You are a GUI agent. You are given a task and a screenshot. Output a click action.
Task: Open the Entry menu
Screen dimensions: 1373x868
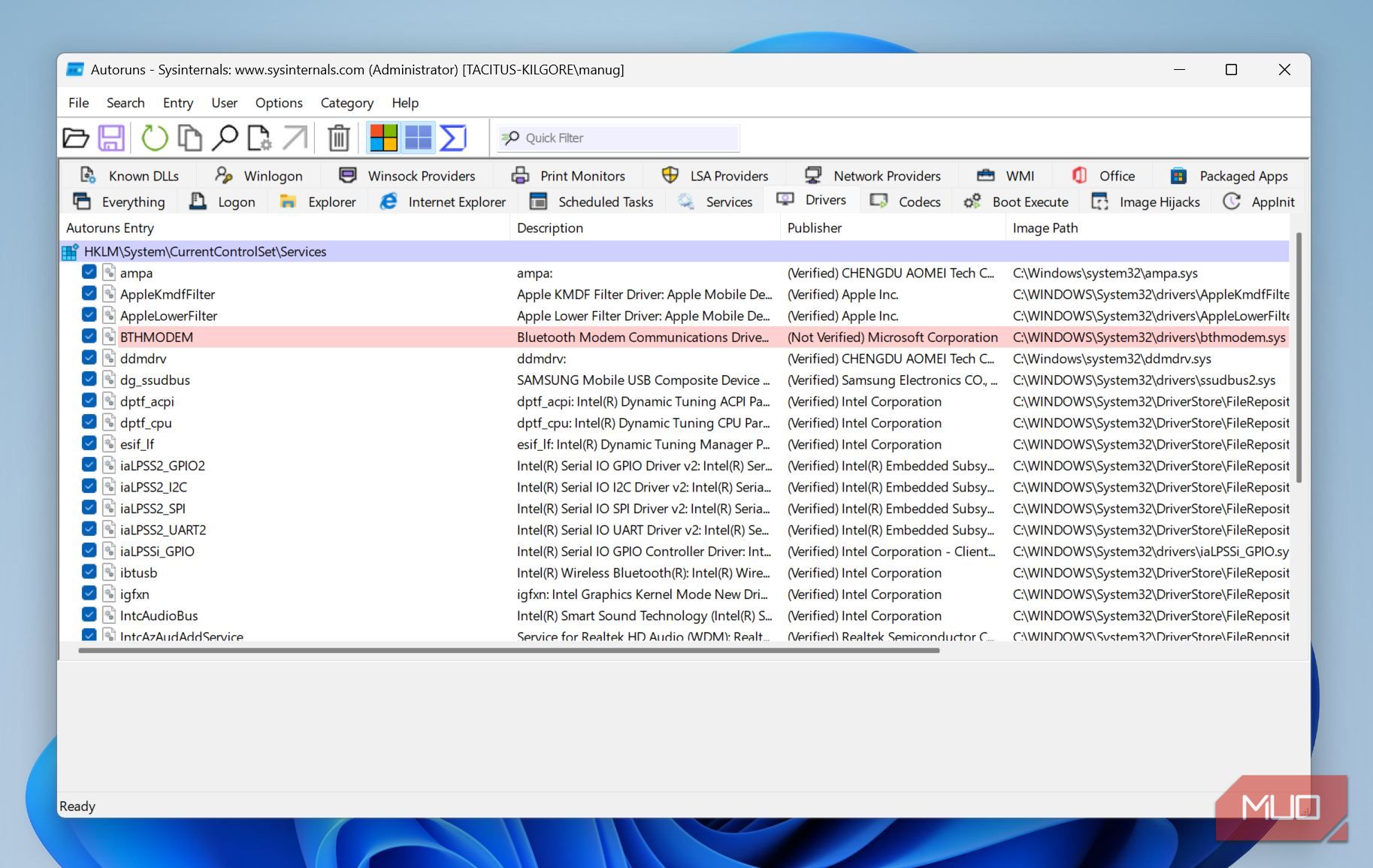[178, 103]
